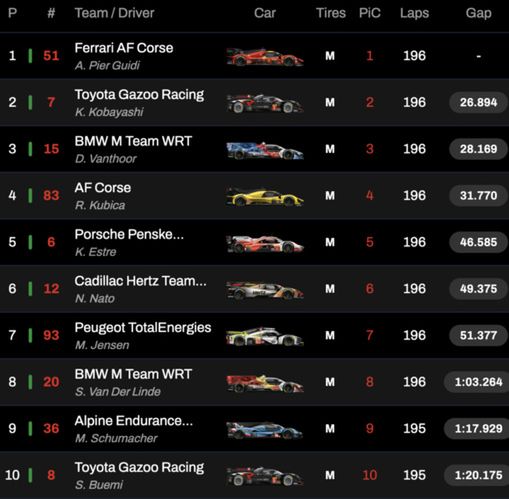Open the yellow AF Corse #83 car image
The image size is (509, 499).
coord(265,197)
